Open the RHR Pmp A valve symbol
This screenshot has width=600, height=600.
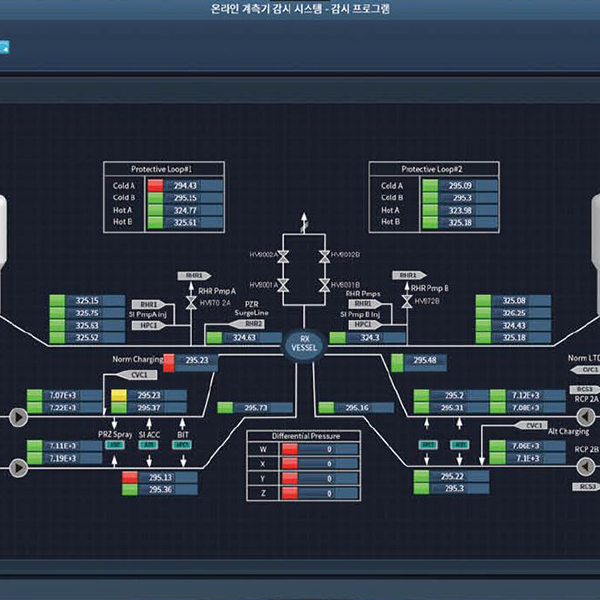[187, 299]
